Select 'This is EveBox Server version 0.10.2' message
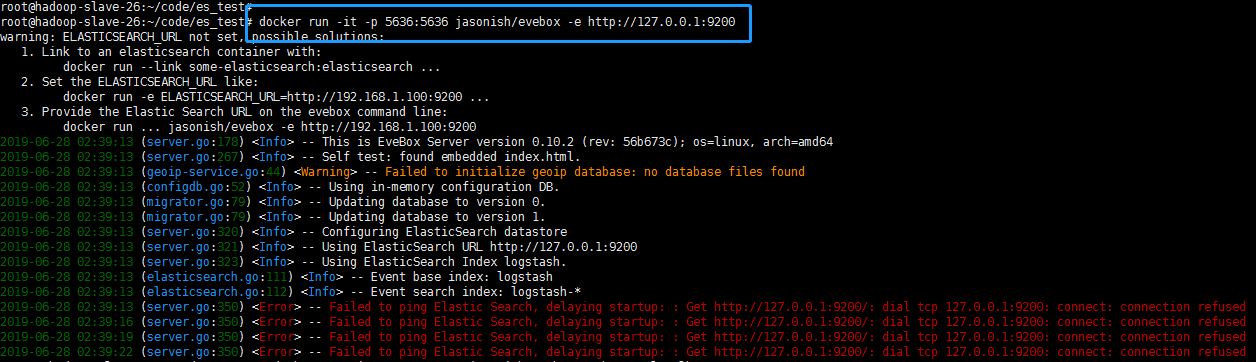The image size is (1256, 362). coord(576,141)
